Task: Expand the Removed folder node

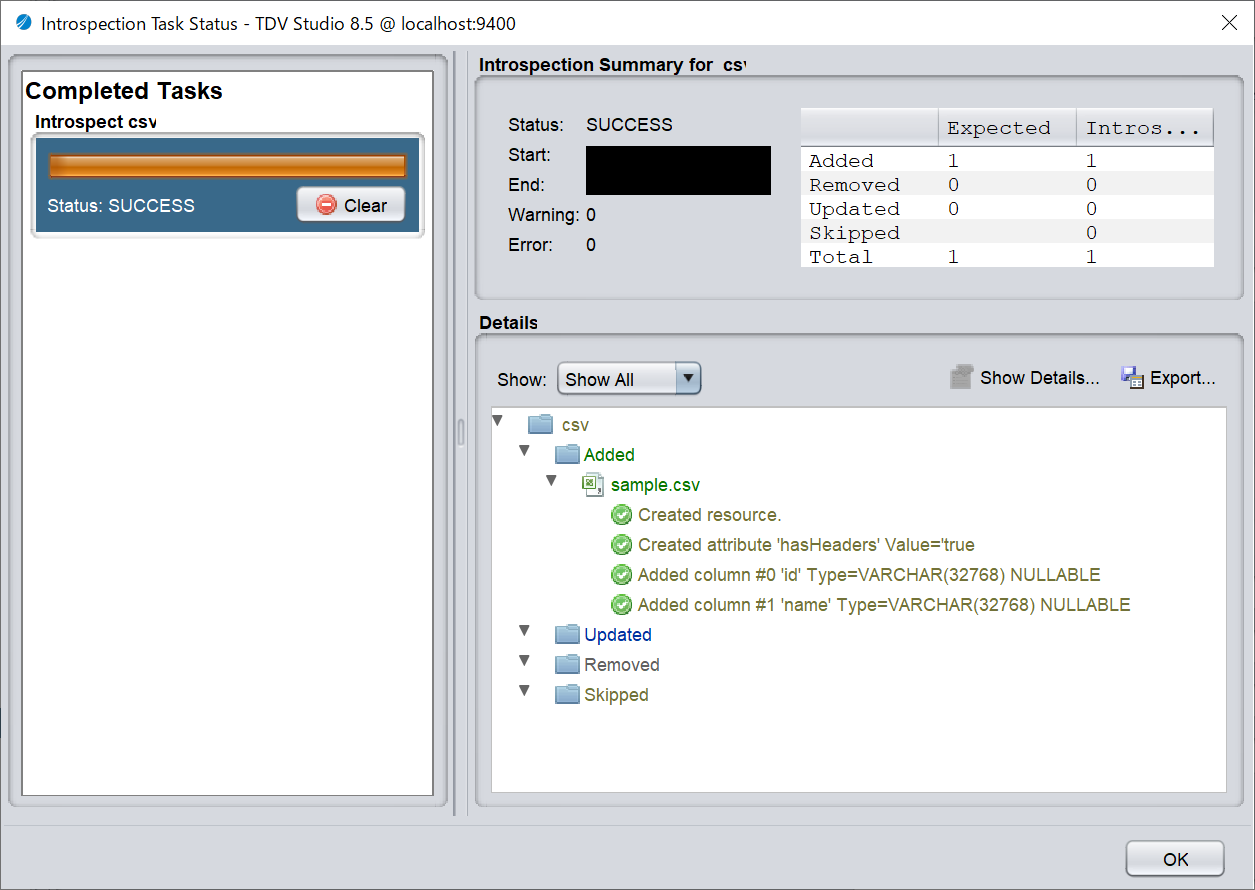Action: tap(524, 661)
